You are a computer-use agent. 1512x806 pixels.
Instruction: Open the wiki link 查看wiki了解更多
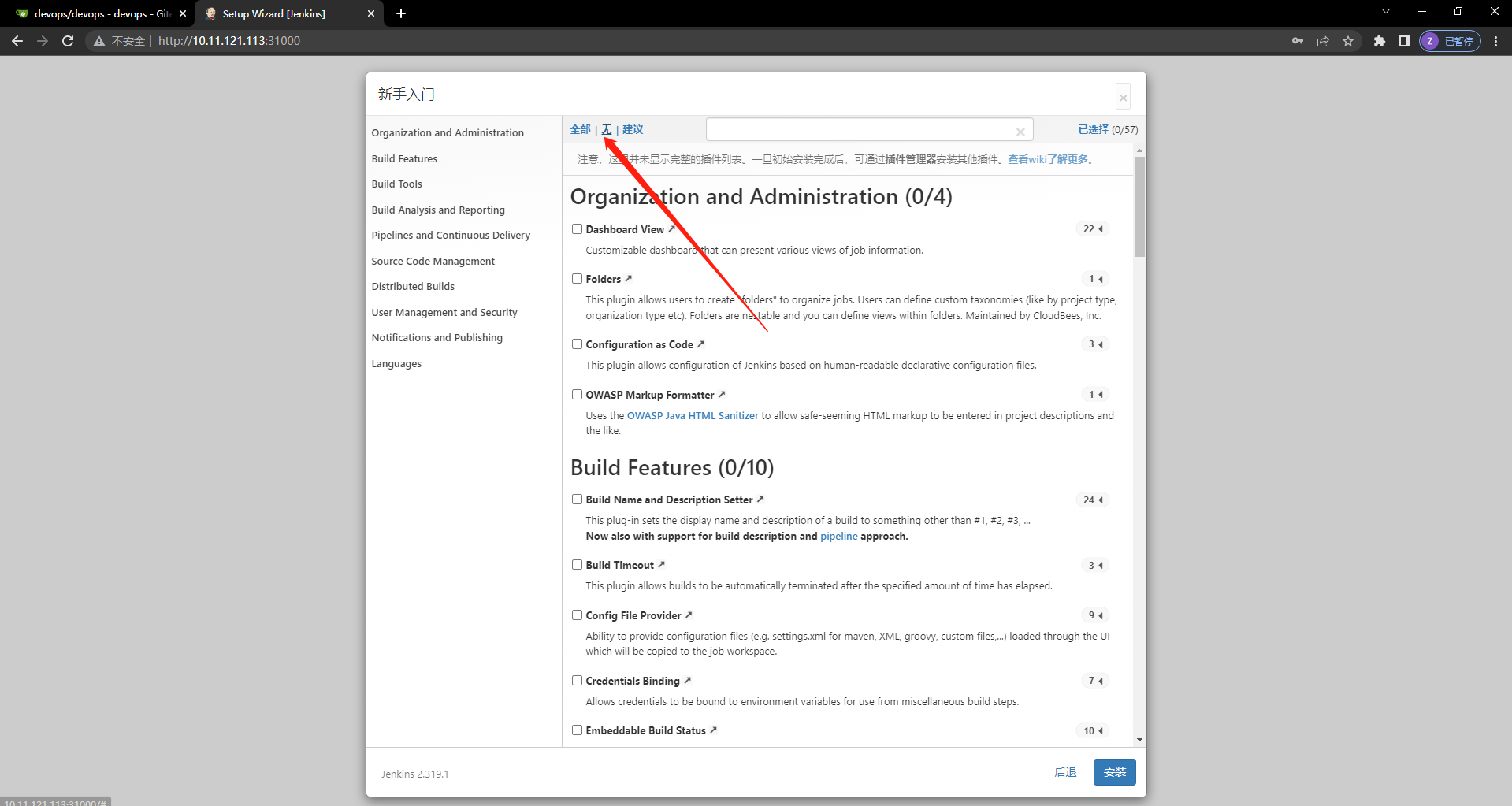pyautogui.click(x=1048, y=159)
